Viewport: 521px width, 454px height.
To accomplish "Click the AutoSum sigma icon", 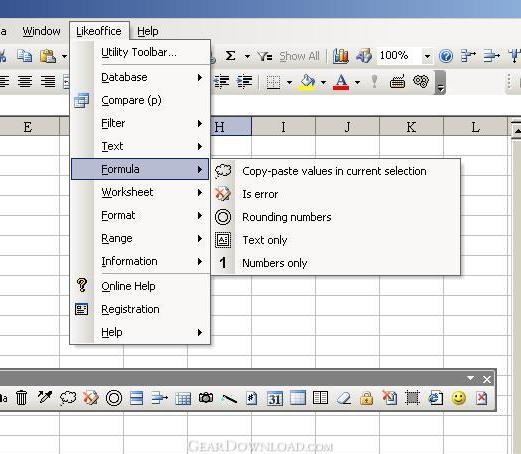I will pos(230,56).
